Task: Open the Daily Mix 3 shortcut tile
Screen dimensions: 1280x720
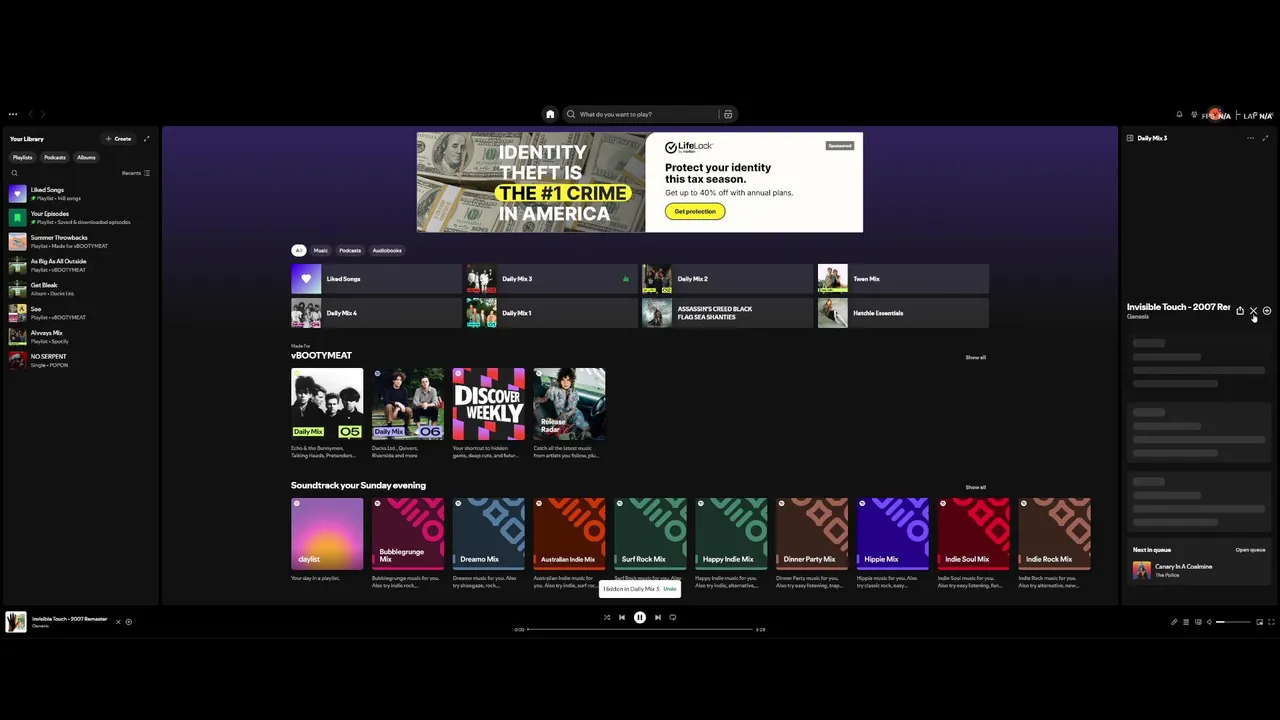Action: (x=551, y=279)
